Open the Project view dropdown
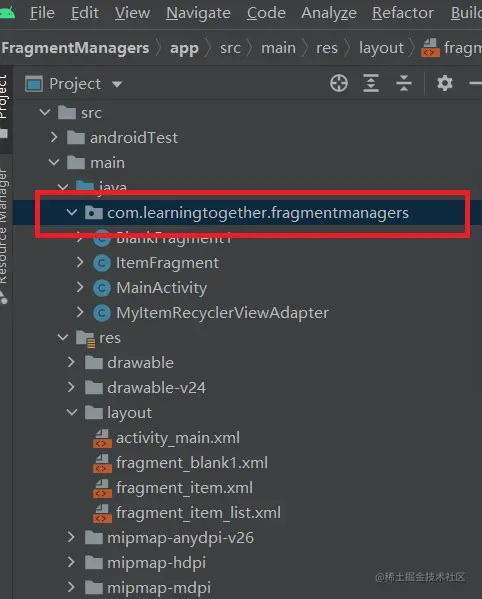Image resolution: width=482 pixels, height=599 pixels. (x=117, y=84)
